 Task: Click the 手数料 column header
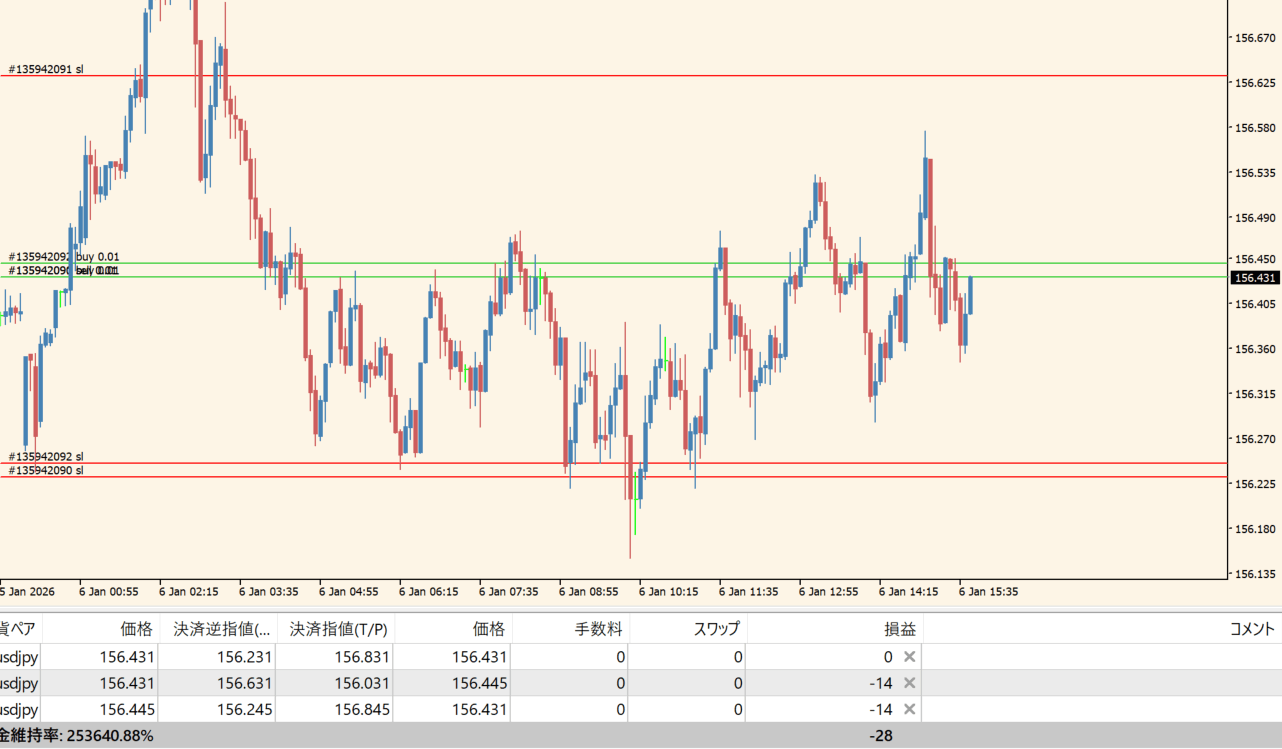tap(598, 629)
